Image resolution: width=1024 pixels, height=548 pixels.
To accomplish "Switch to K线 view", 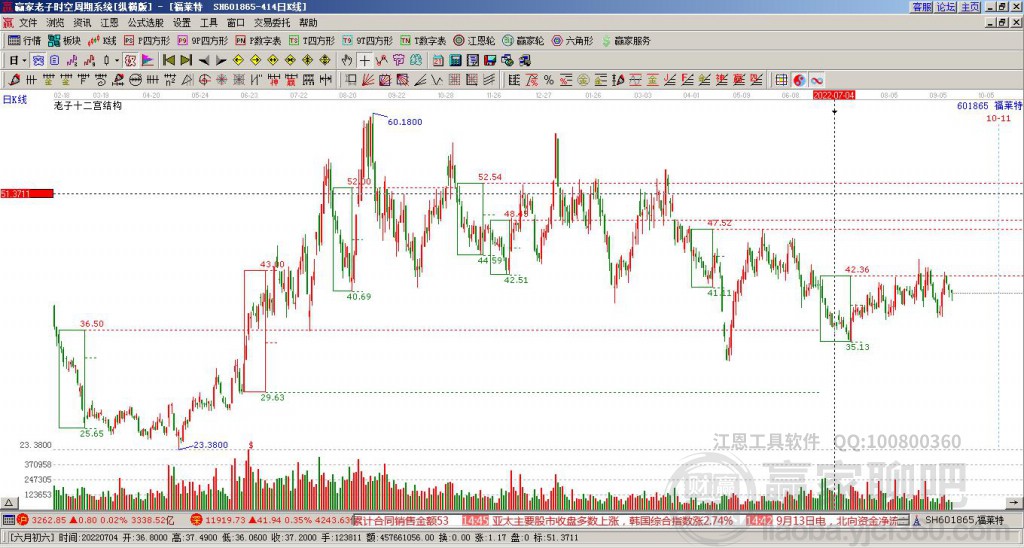I will point(102,40).
